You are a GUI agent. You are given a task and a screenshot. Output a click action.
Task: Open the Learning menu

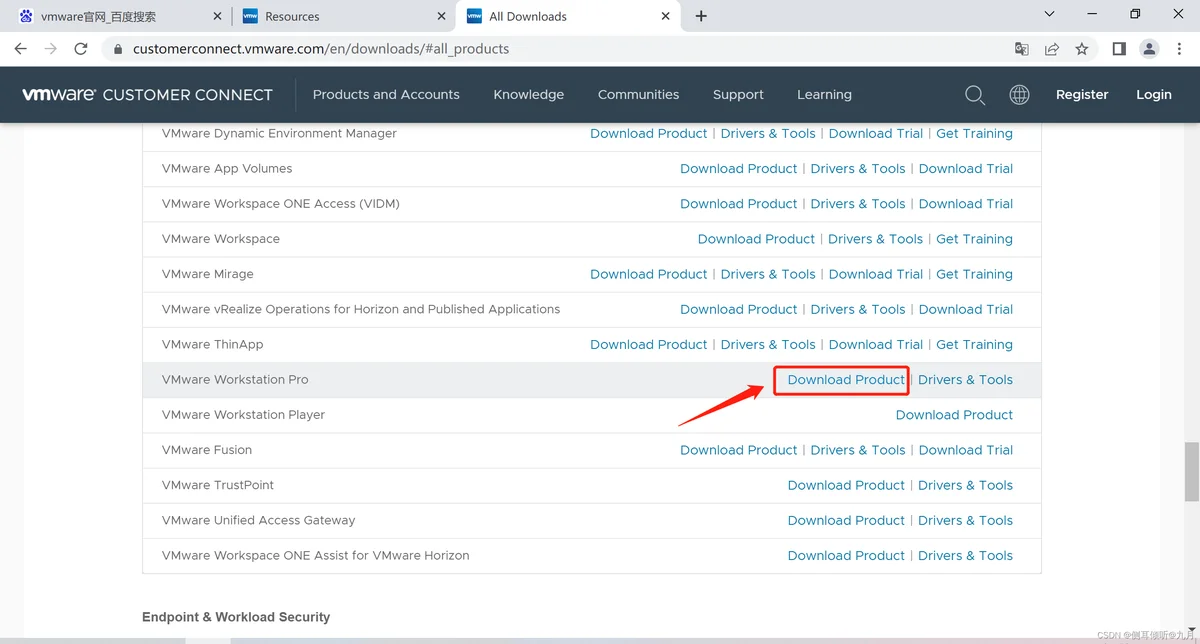(x=824, y=95)
